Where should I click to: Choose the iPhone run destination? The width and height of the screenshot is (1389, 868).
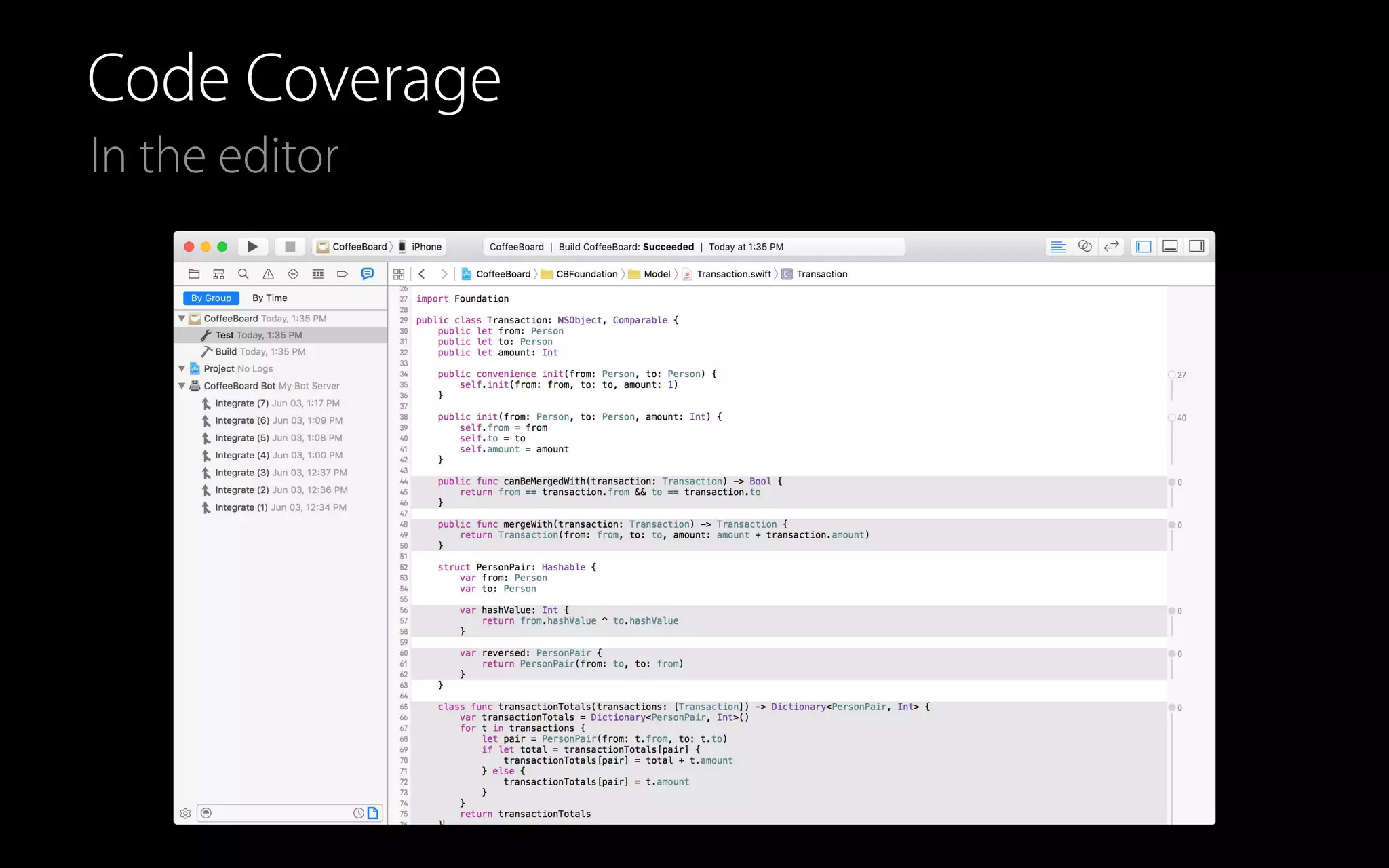[420, 247]
